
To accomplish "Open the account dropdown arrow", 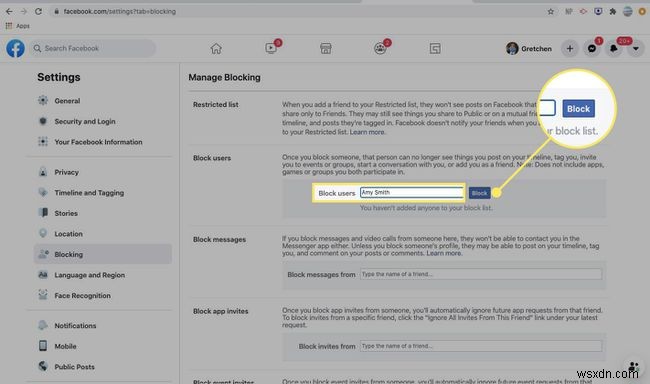I will (x=635, y=49).
